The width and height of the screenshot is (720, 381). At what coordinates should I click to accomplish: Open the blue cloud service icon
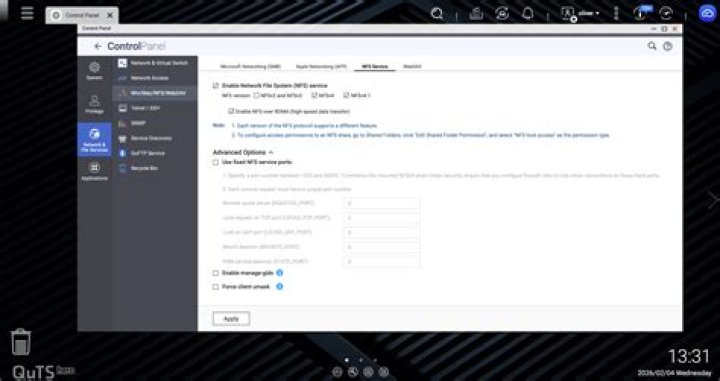click(x=707, y=13)
